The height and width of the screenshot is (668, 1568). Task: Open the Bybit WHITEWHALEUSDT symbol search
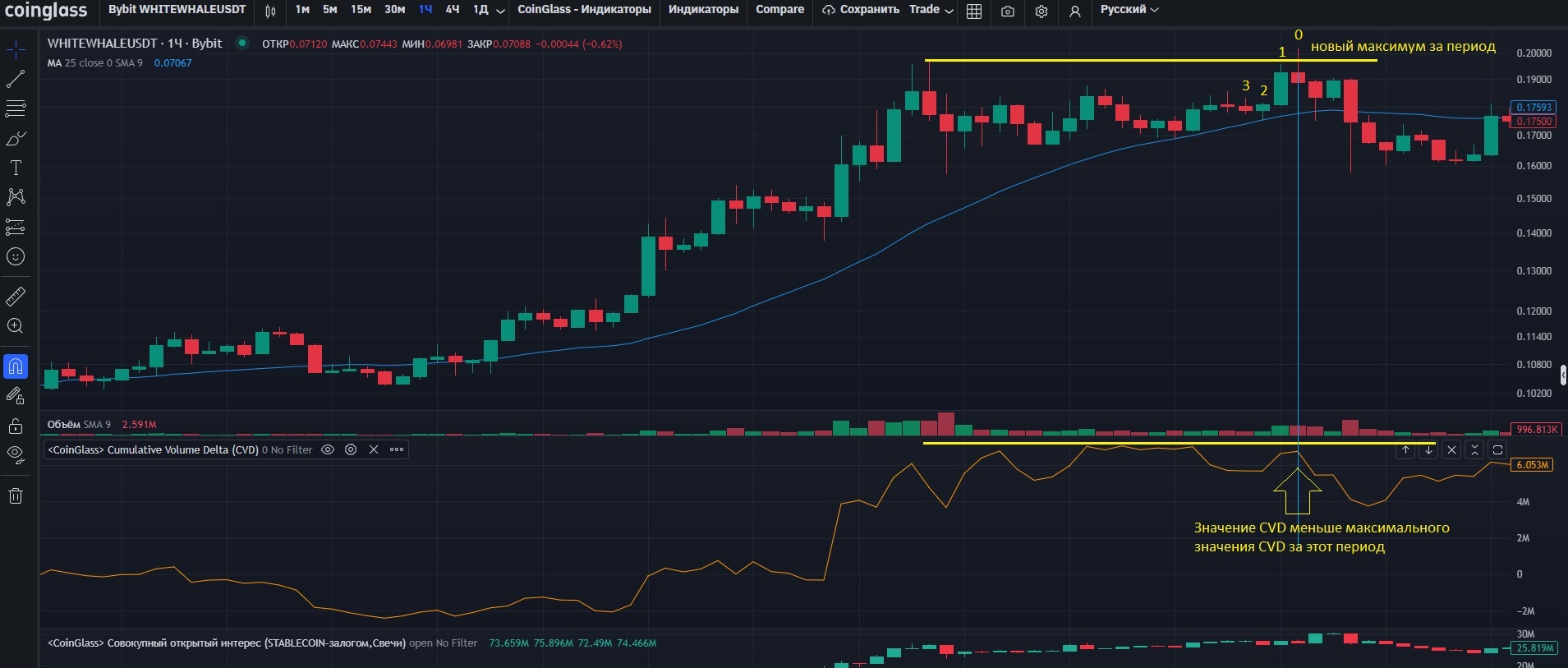click(177, 10)
